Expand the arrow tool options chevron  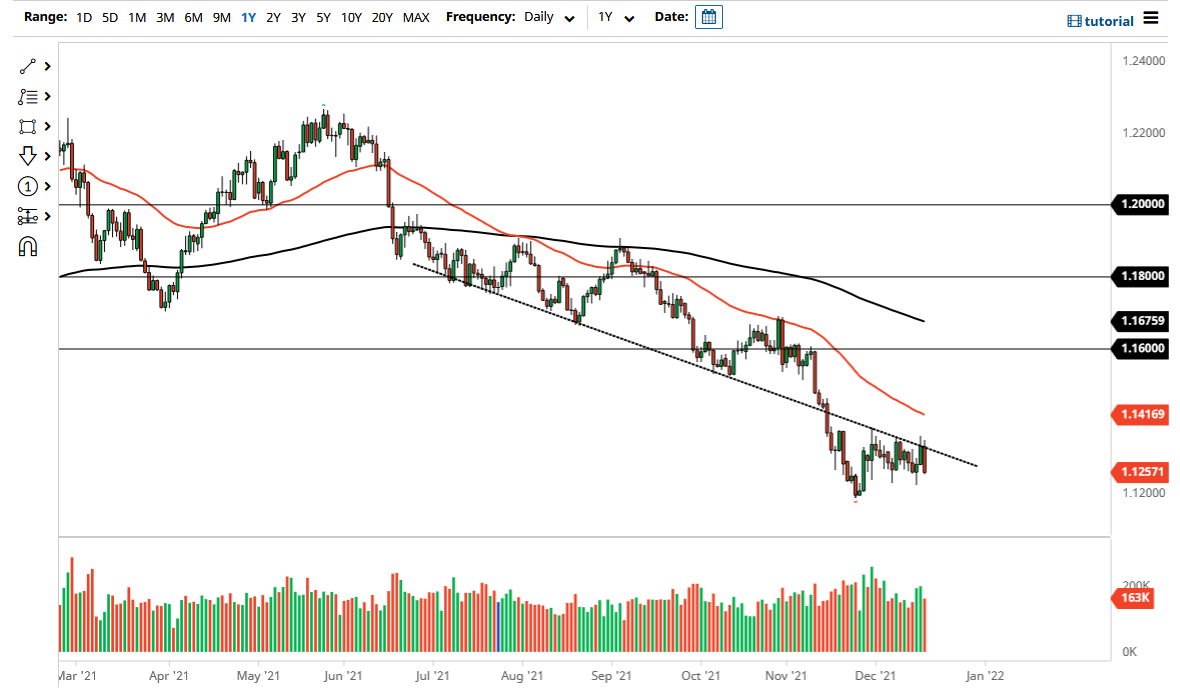46,156
